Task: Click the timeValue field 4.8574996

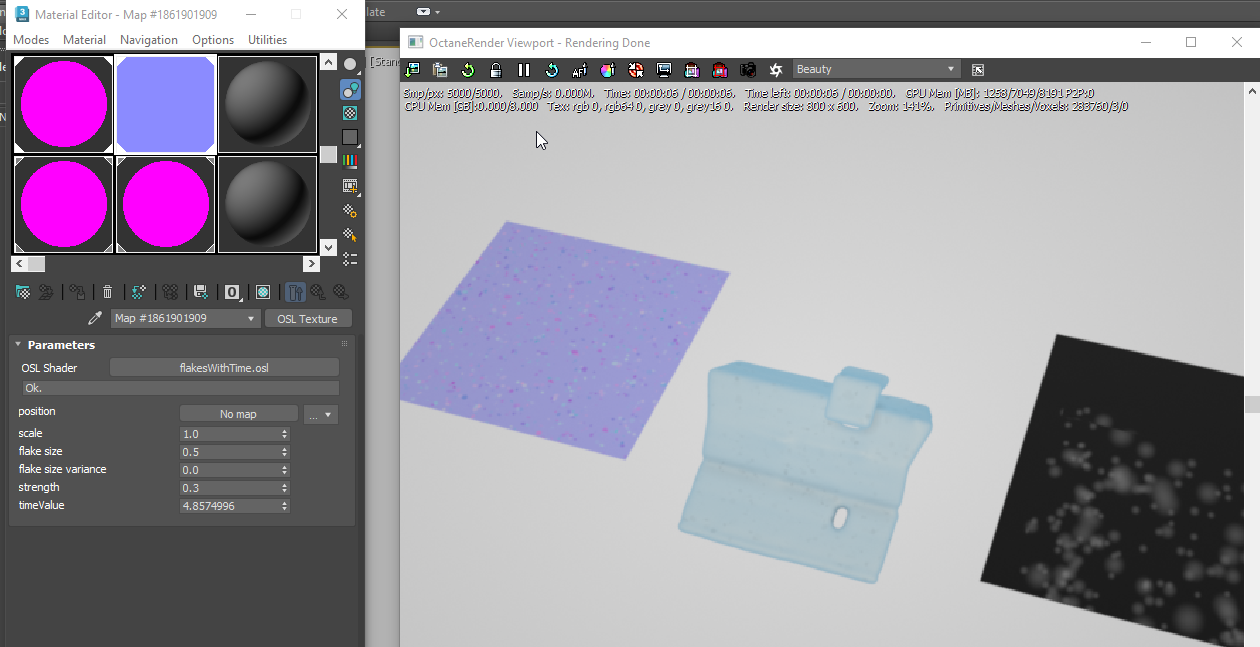Action: 230,506
